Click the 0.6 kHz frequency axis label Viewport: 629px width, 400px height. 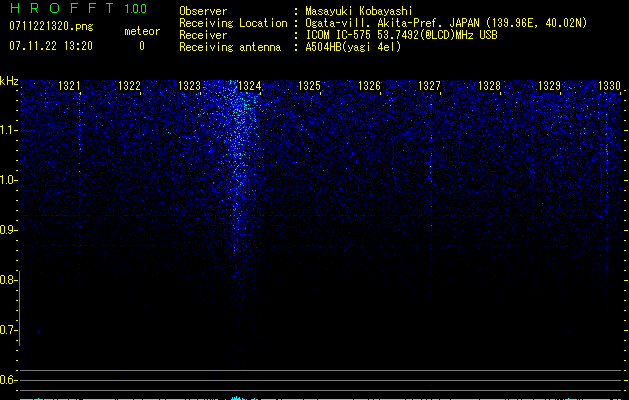(x=8, y=380)
